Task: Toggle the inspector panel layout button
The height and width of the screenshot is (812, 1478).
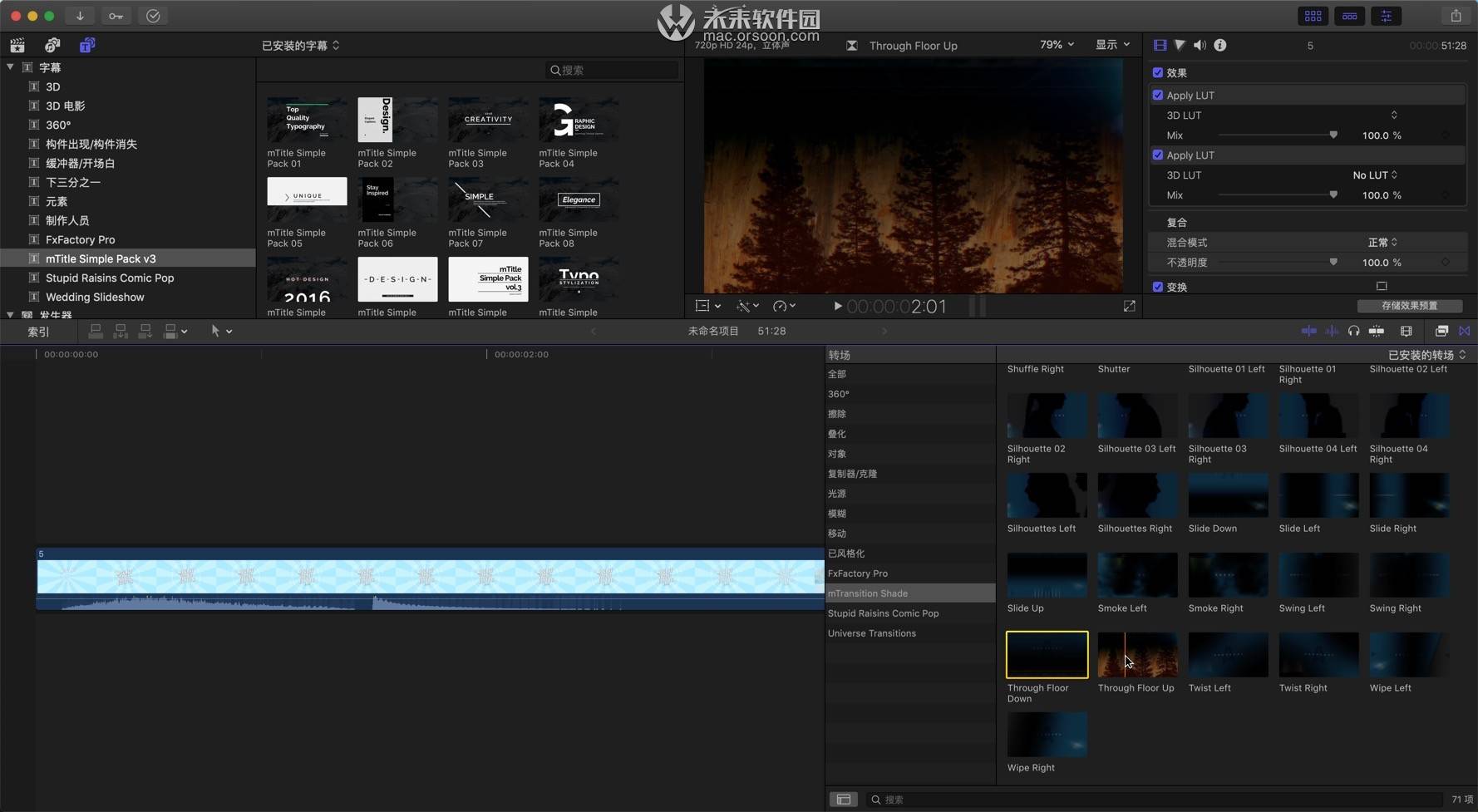Action: [1386, 16]
